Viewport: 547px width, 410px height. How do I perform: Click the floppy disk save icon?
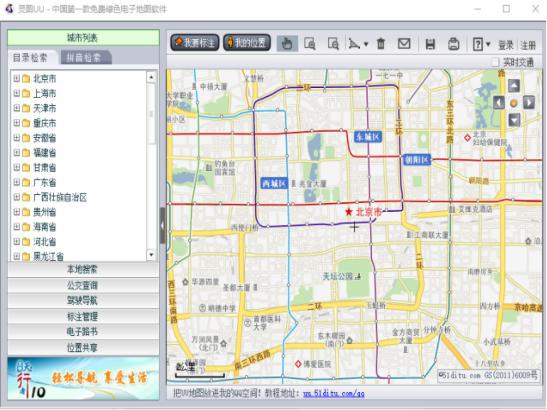click(430, 44)
